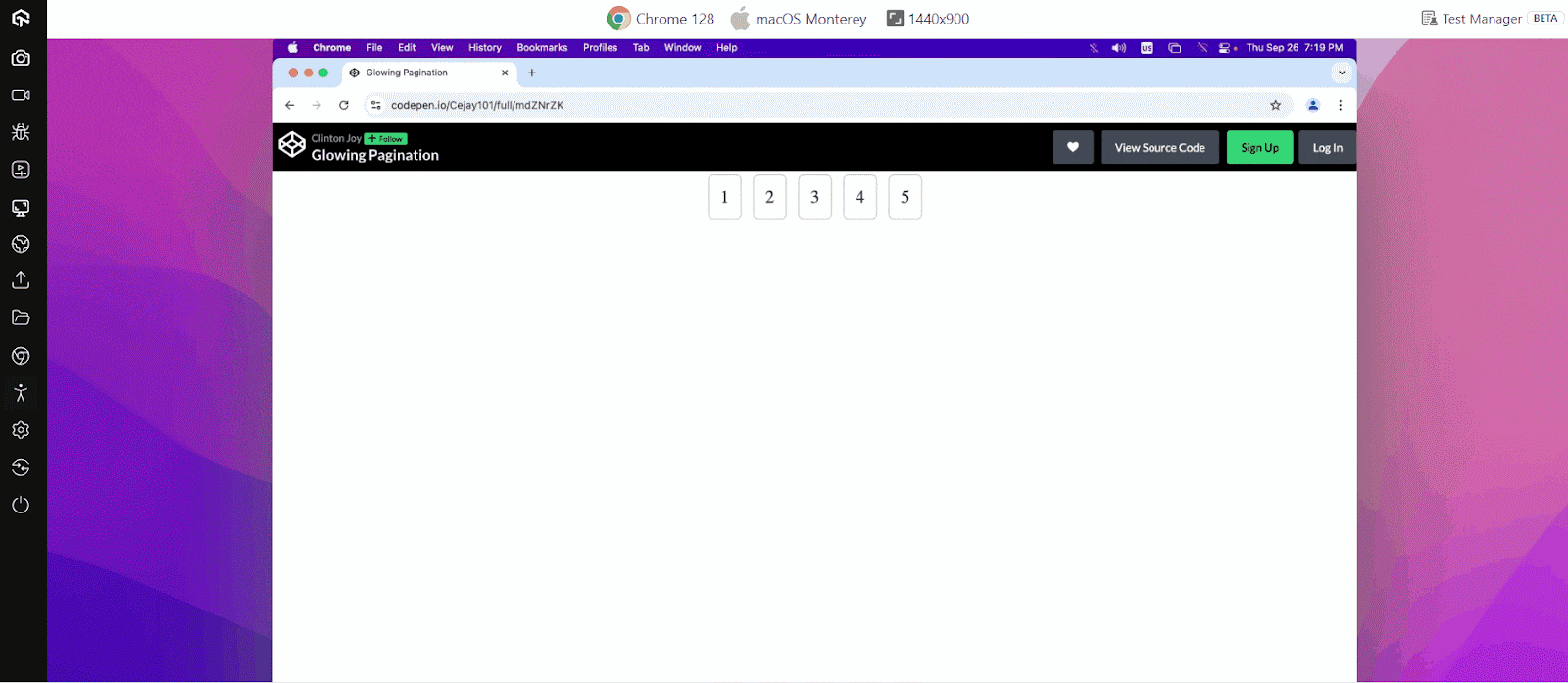The image size is (1568, 683).
Task: Go to pagination page 2
Action: [x=769, y=197]
